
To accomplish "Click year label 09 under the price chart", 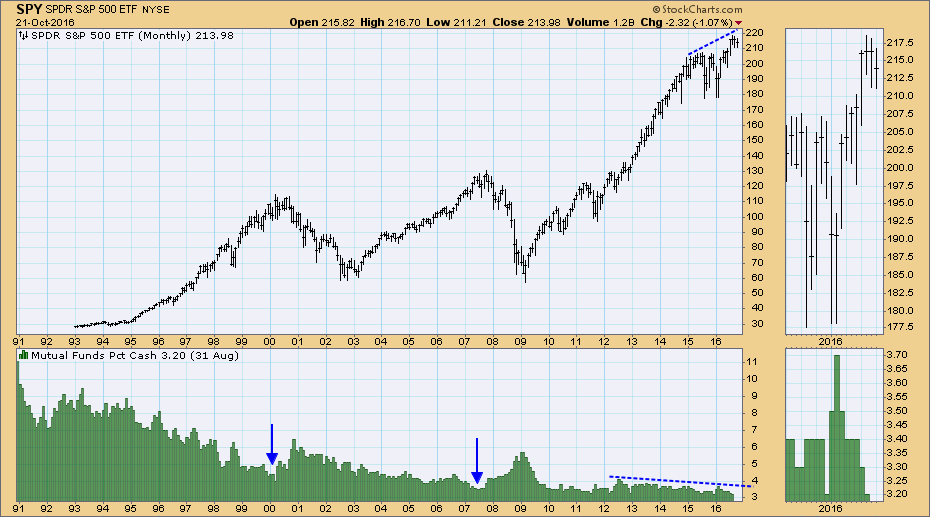I will click(520, 342).
